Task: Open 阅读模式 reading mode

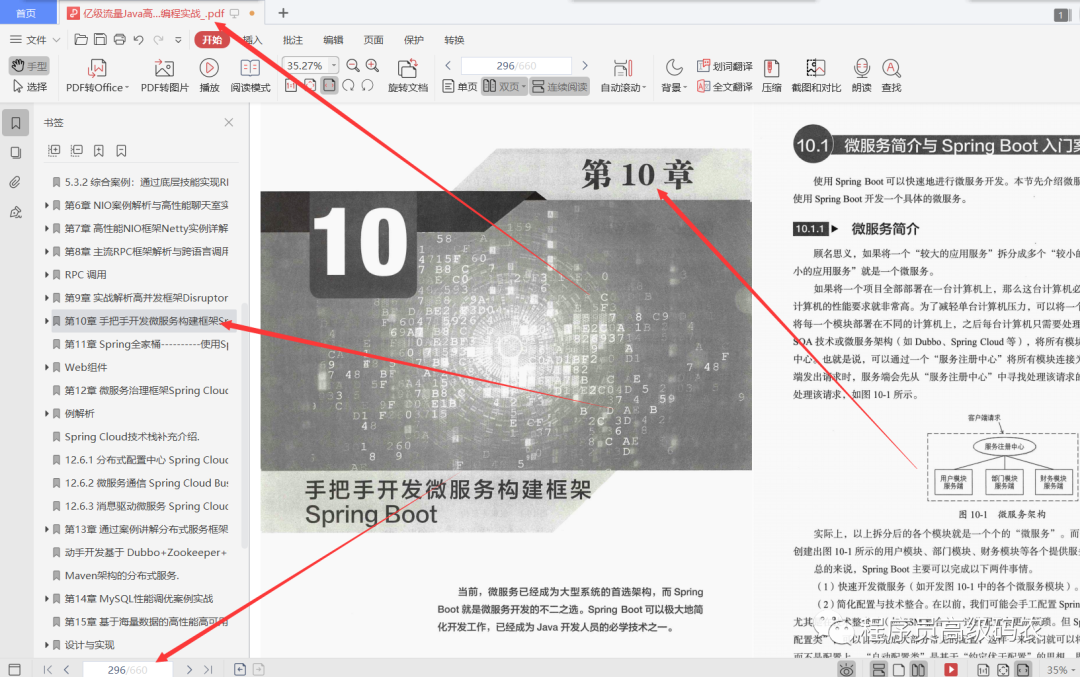Action: click(250, 76)
